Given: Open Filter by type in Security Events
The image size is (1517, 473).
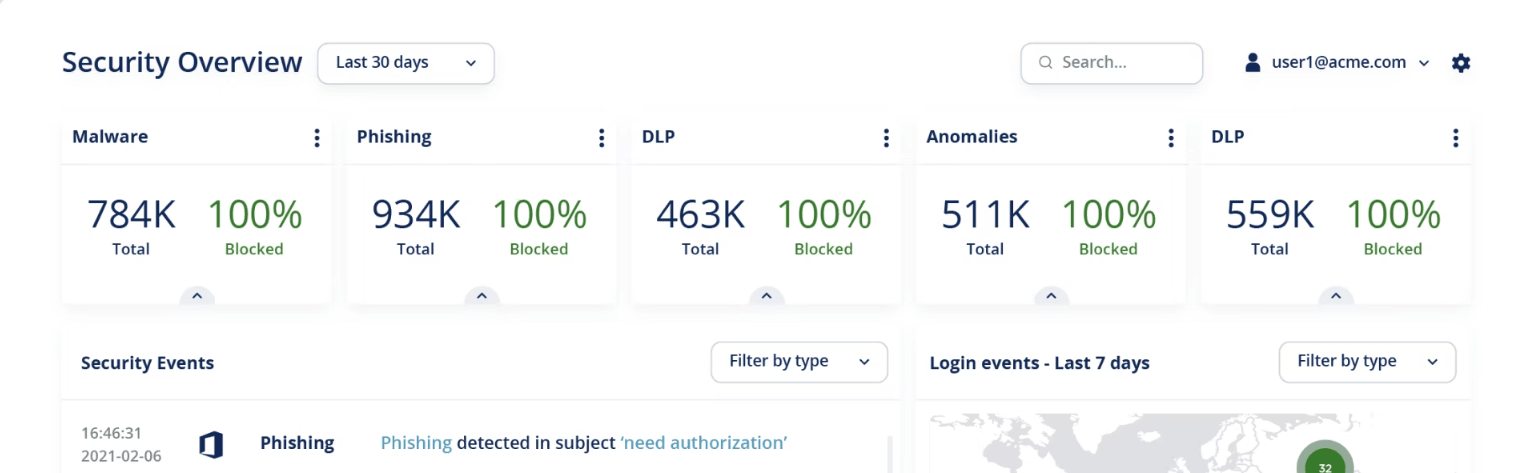Looking at the screenshot, I should point(798,362).
